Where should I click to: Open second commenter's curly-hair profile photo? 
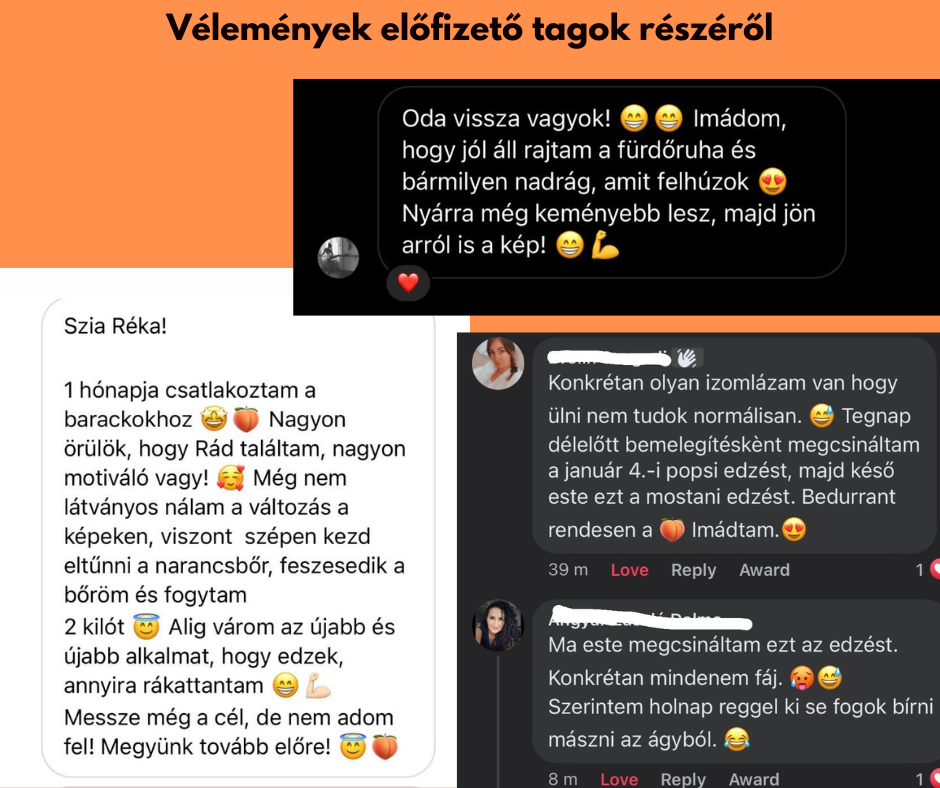click(x=498, y=625)
